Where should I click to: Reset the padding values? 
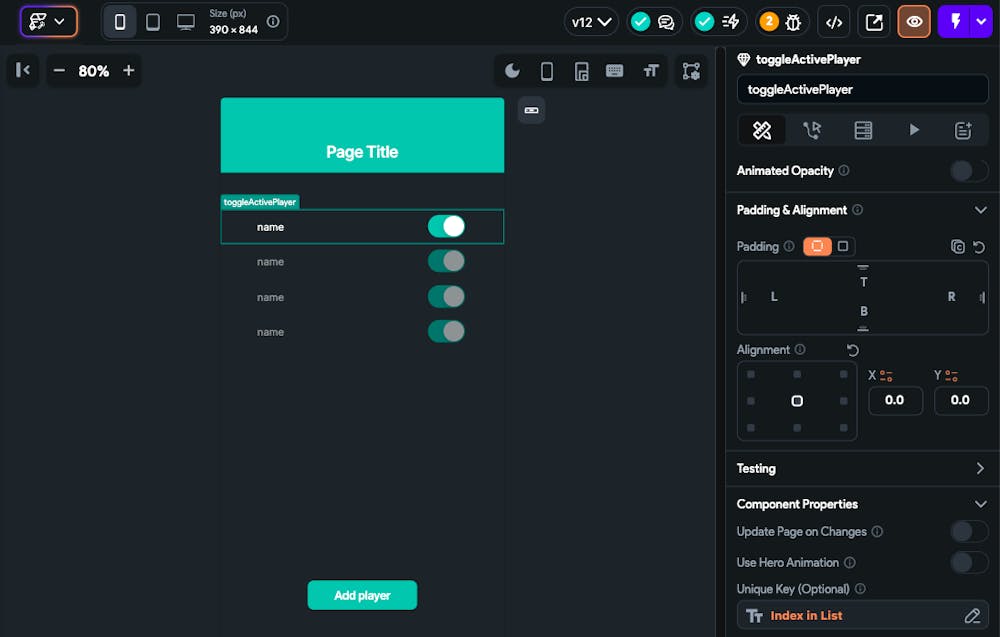tap(979, 247)
